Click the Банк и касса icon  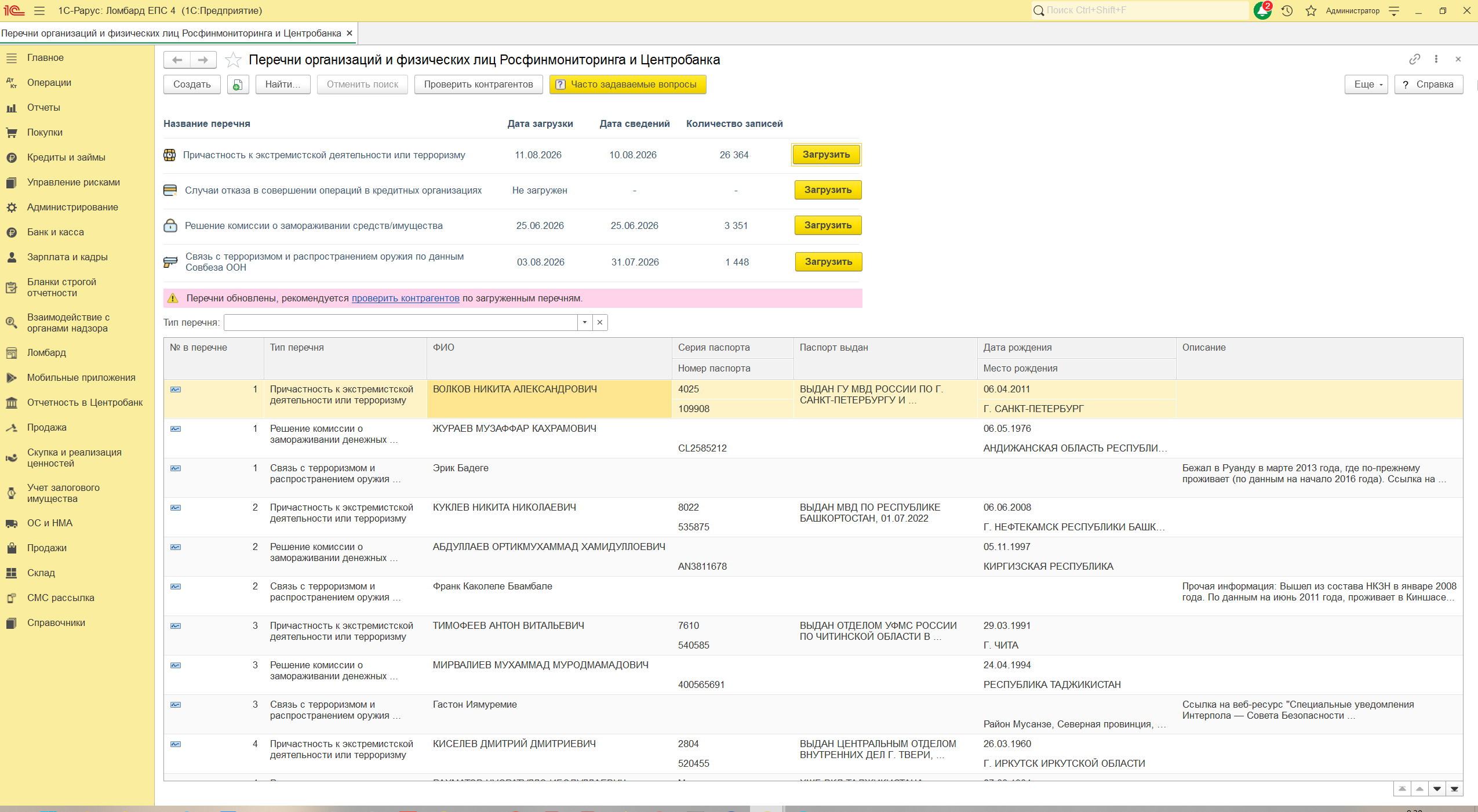(12, 232)
